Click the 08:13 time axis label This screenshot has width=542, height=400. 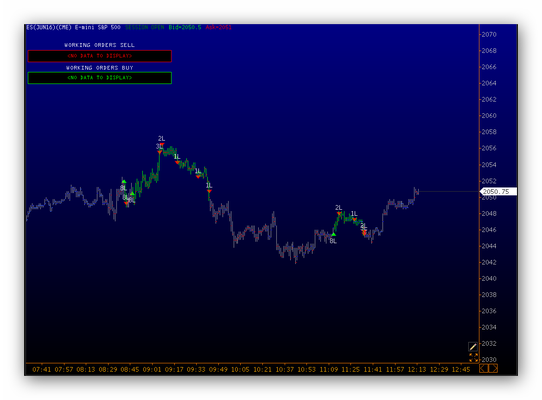coord(86,370)
